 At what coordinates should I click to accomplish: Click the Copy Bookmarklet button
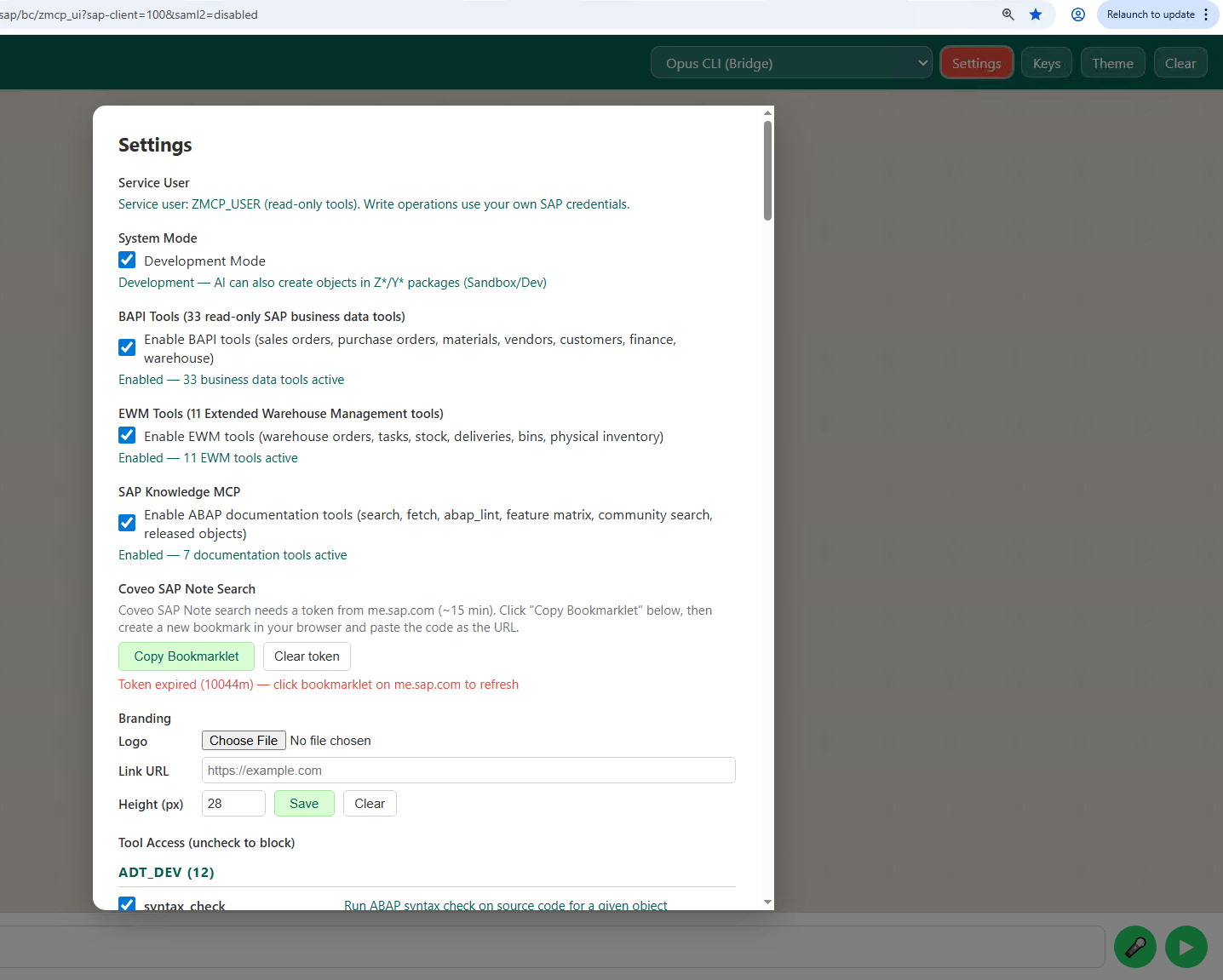[187, 656]
